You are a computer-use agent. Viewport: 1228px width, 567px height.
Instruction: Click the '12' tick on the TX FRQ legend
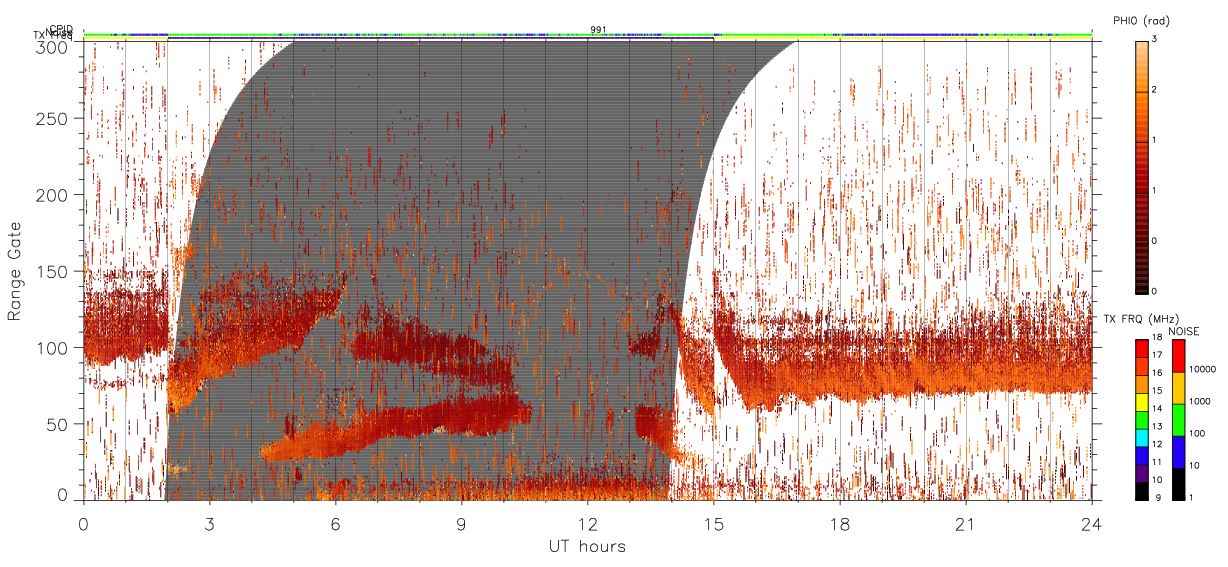pos(1158,444)
